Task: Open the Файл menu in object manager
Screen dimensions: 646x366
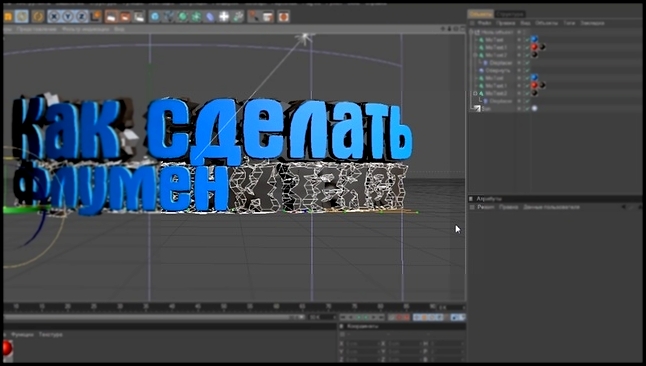Action: [x=484, y=23]
